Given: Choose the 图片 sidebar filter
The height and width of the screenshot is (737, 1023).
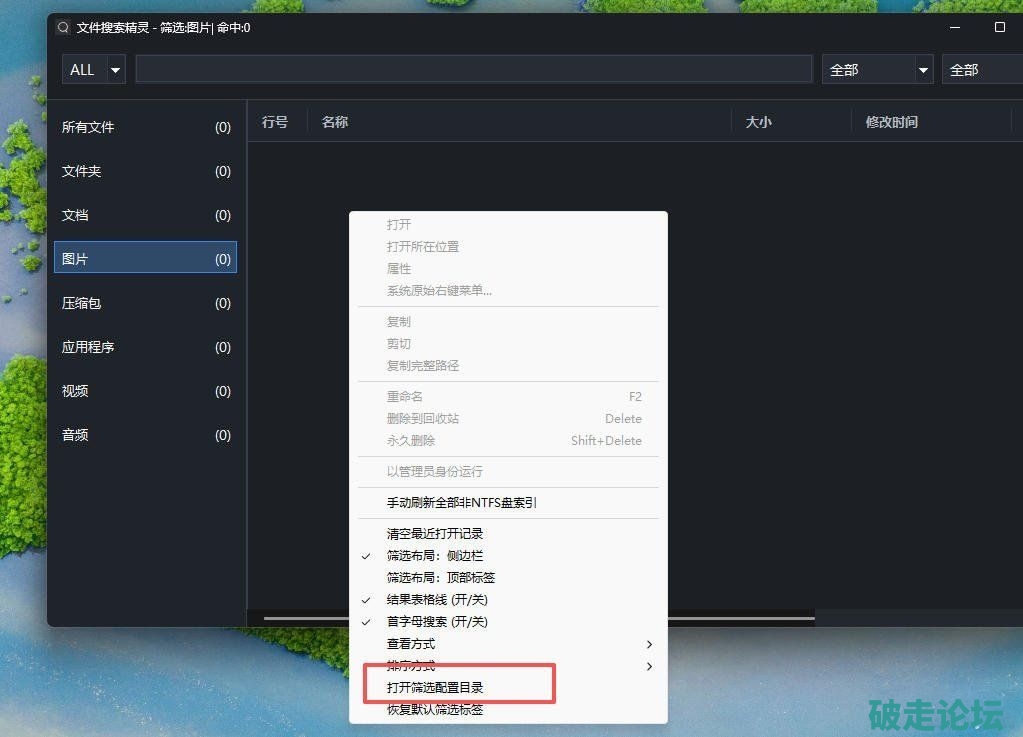Looking at the screenshot, I should 145,259.
